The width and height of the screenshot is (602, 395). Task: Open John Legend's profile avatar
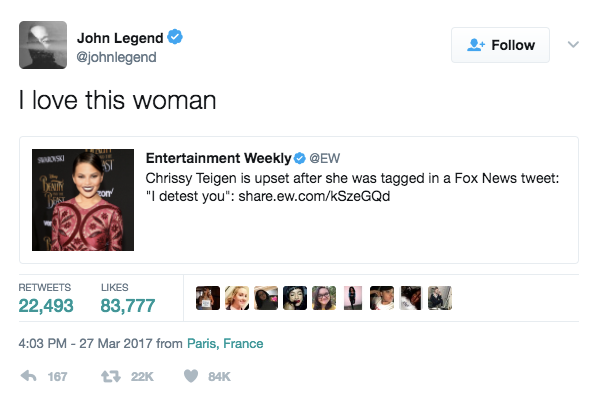(x=43, y=45)
